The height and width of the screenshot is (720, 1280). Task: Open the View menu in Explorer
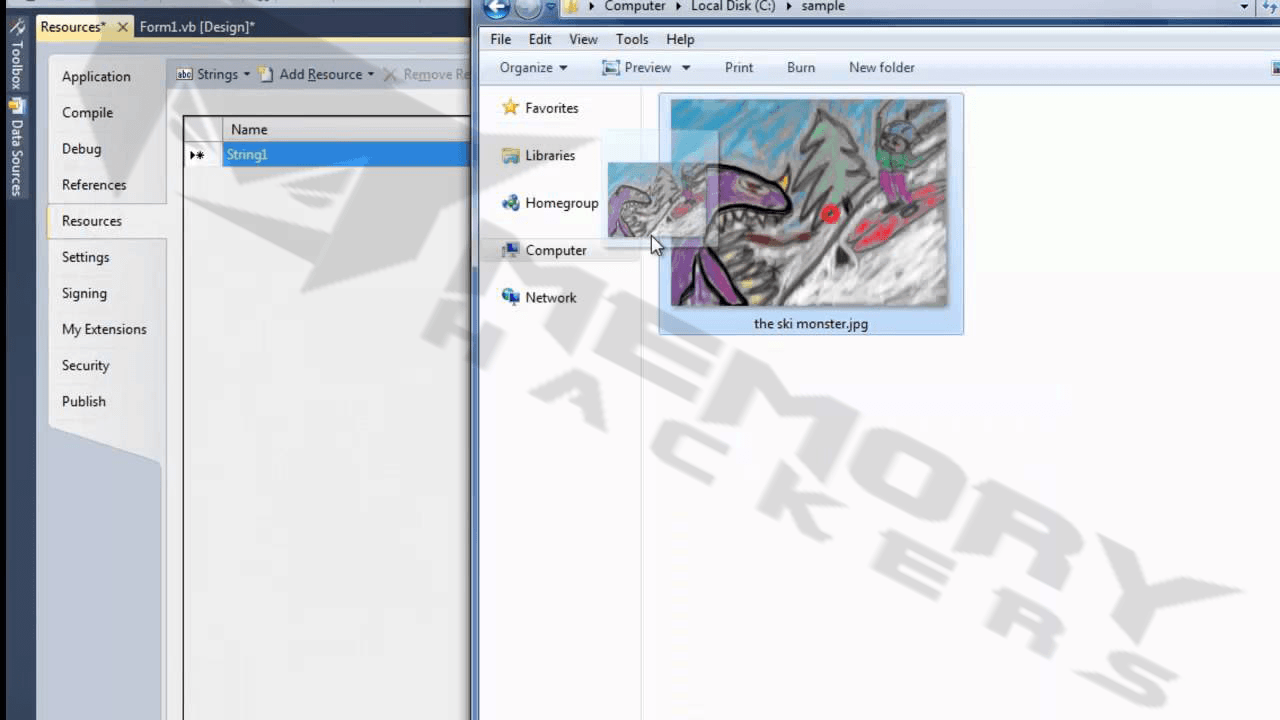(x=583, y=39)
